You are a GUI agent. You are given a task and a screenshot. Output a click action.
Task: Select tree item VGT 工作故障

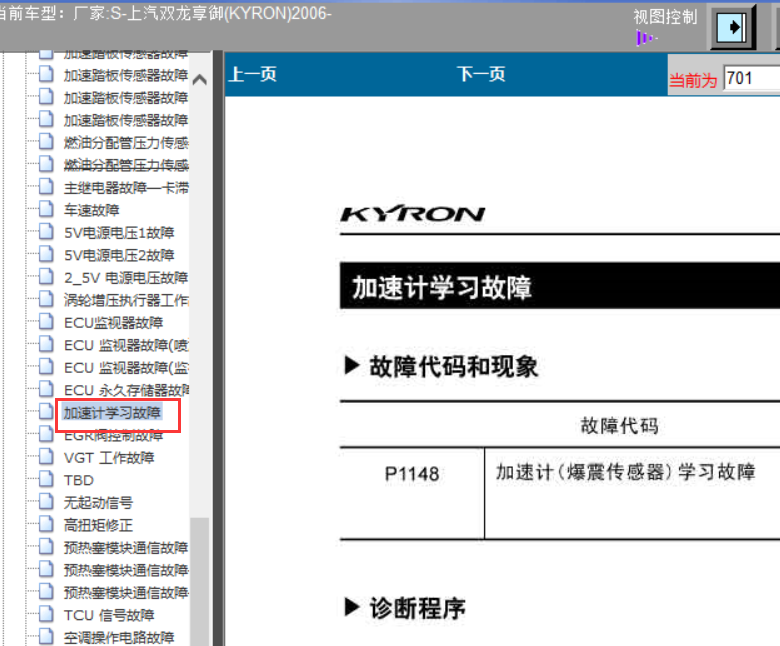point(109,458)
